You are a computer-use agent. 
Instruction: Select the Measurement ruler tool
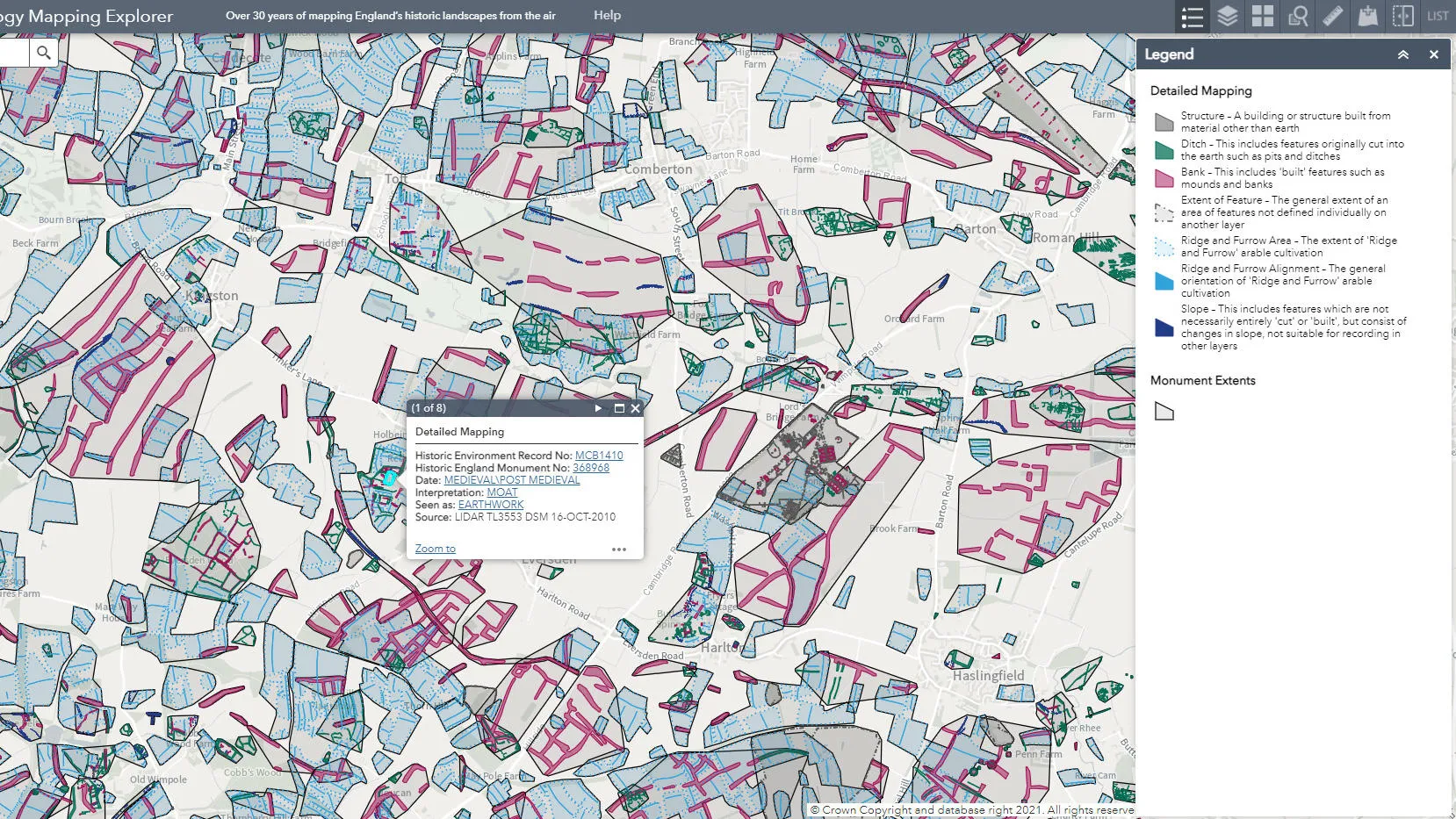pos(1332,17)
